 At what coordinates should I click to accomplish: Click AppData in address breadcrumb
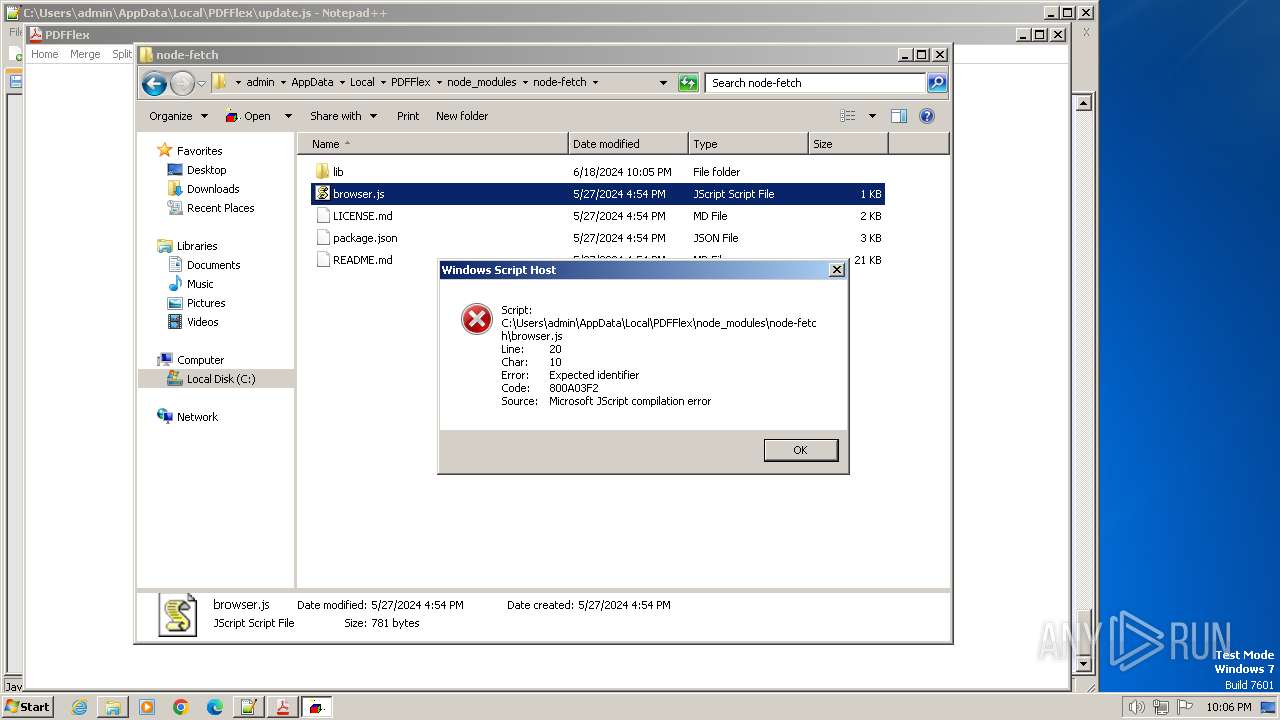click(312, 82)
